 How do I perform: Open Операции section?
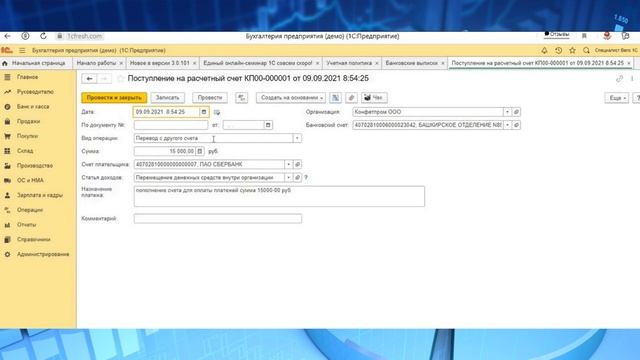[30, 210]
